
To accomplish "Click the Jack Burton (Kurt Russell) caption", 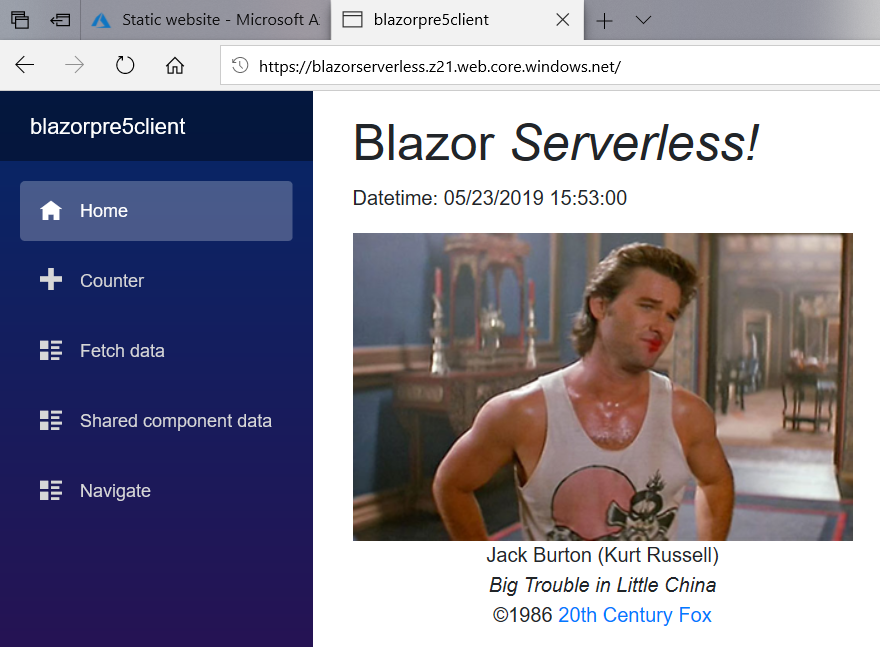I will pos(602,556).
